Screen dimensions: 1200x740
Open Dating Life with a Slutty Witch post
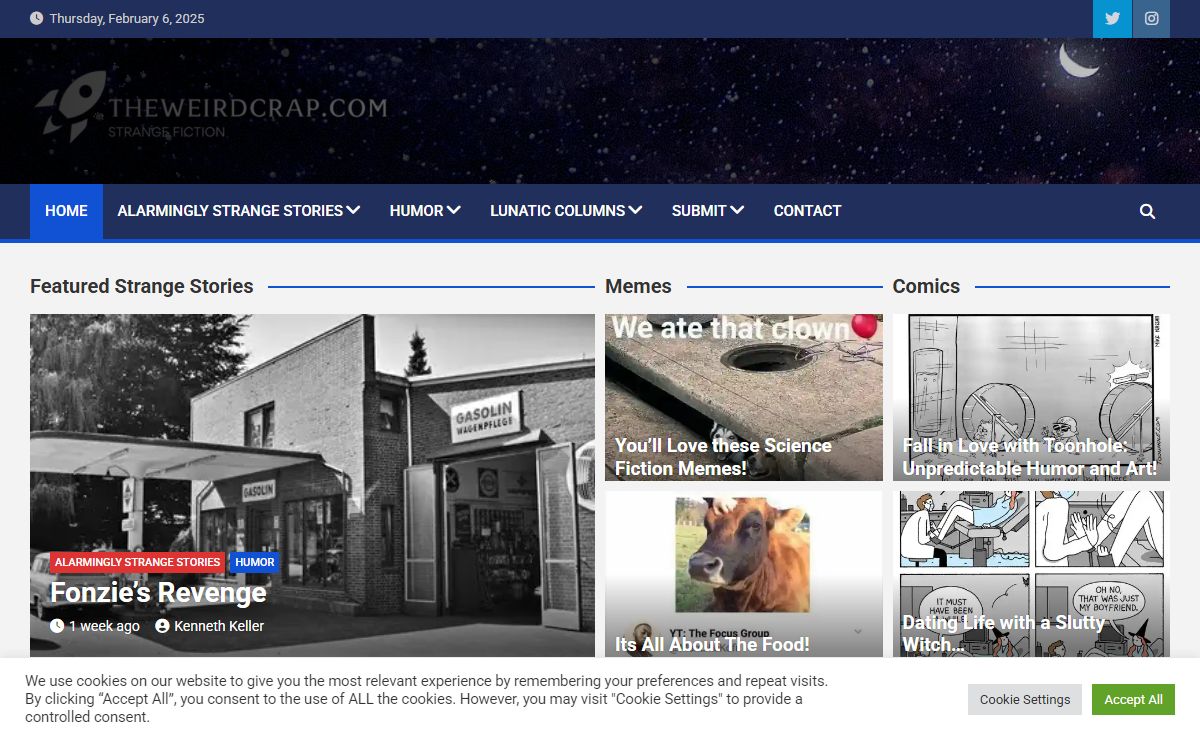pos(1003,633)
